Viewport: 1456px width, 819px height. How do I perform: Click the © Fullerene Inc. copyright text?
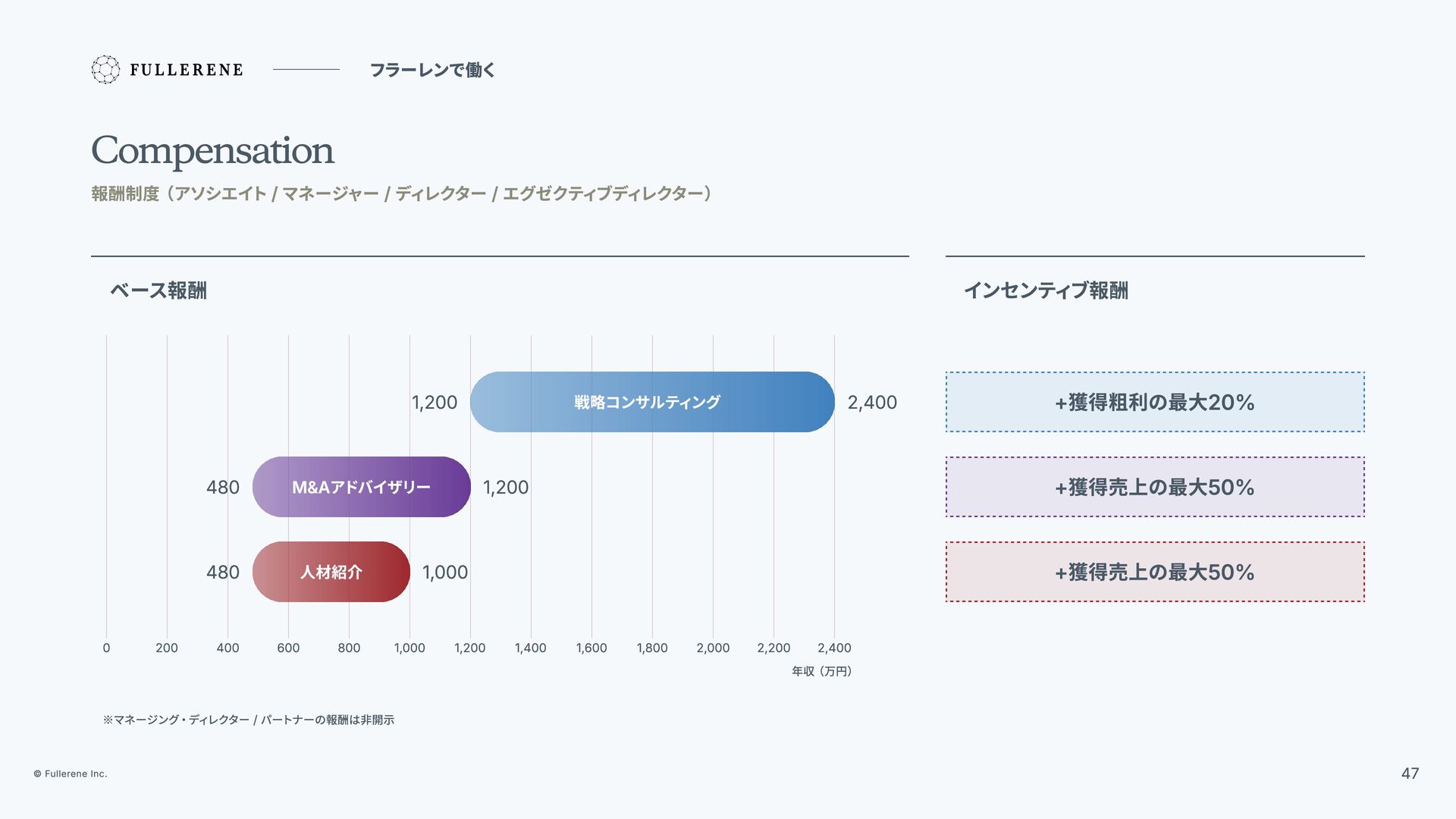[71, 773]
